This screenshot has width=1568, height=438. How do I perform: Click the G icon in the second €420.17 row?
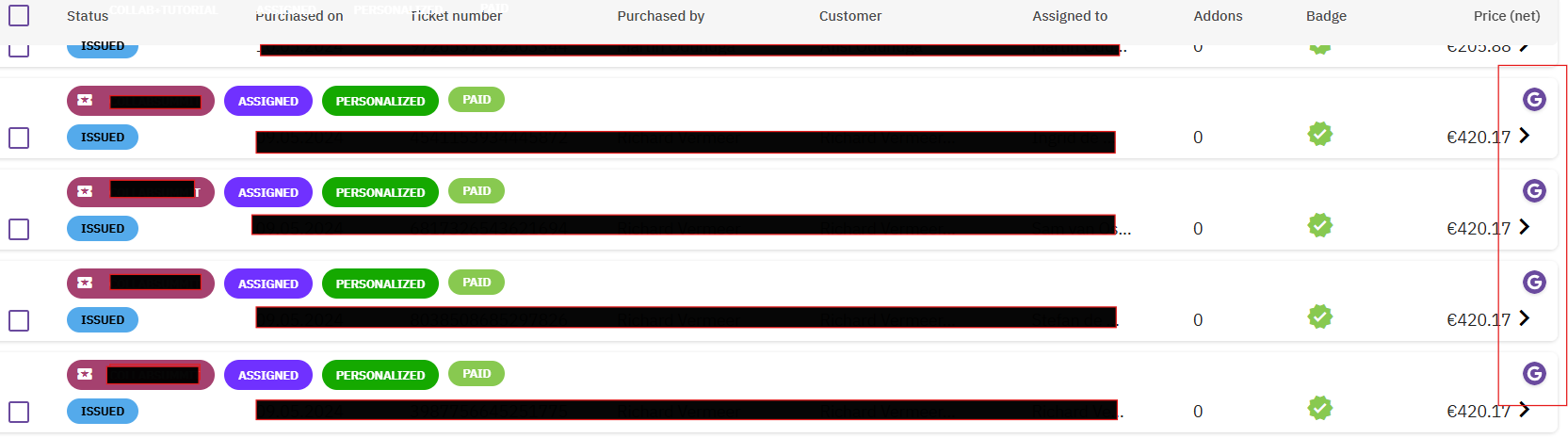(x=1534, y=190)
